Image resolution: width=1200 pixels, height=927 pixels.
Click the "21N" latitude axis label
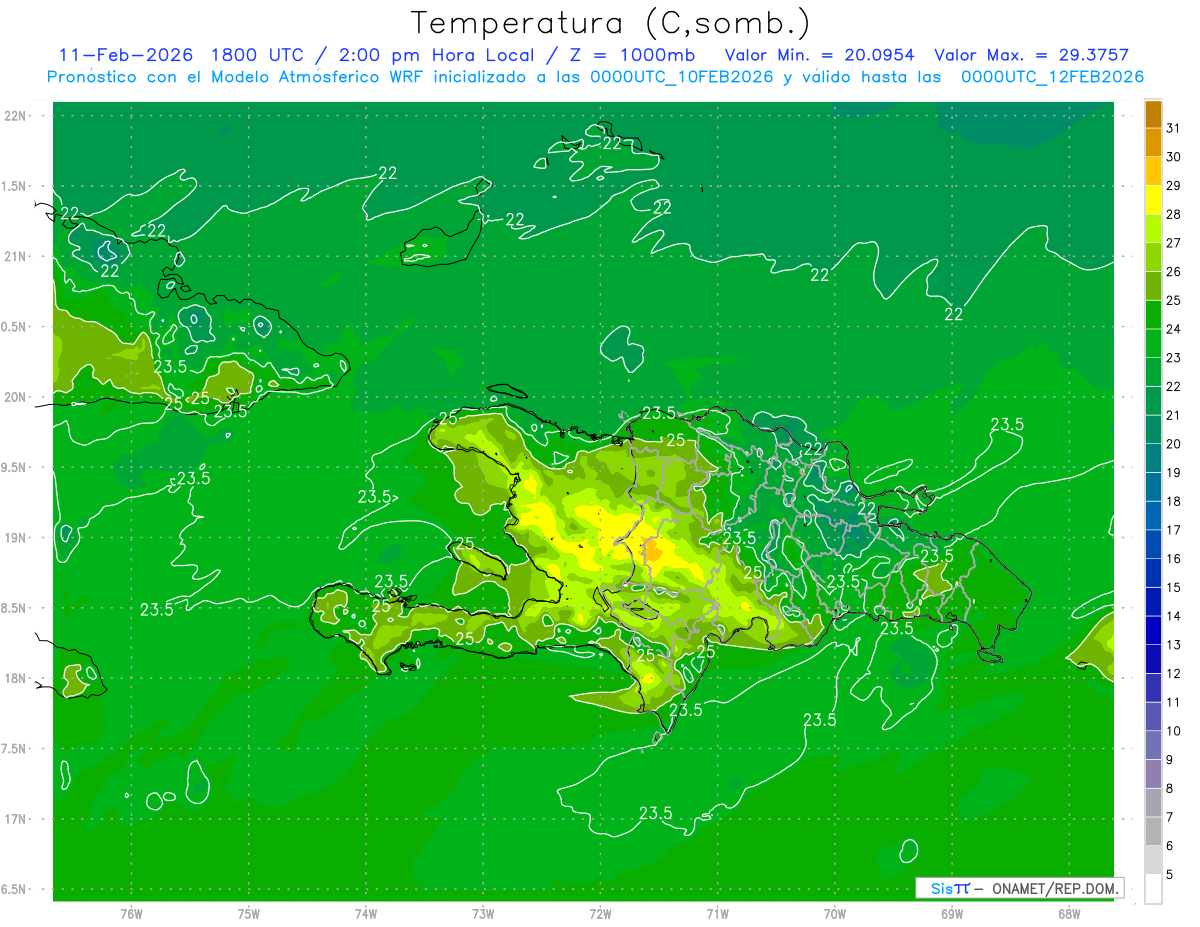click(x=15, y=256)
